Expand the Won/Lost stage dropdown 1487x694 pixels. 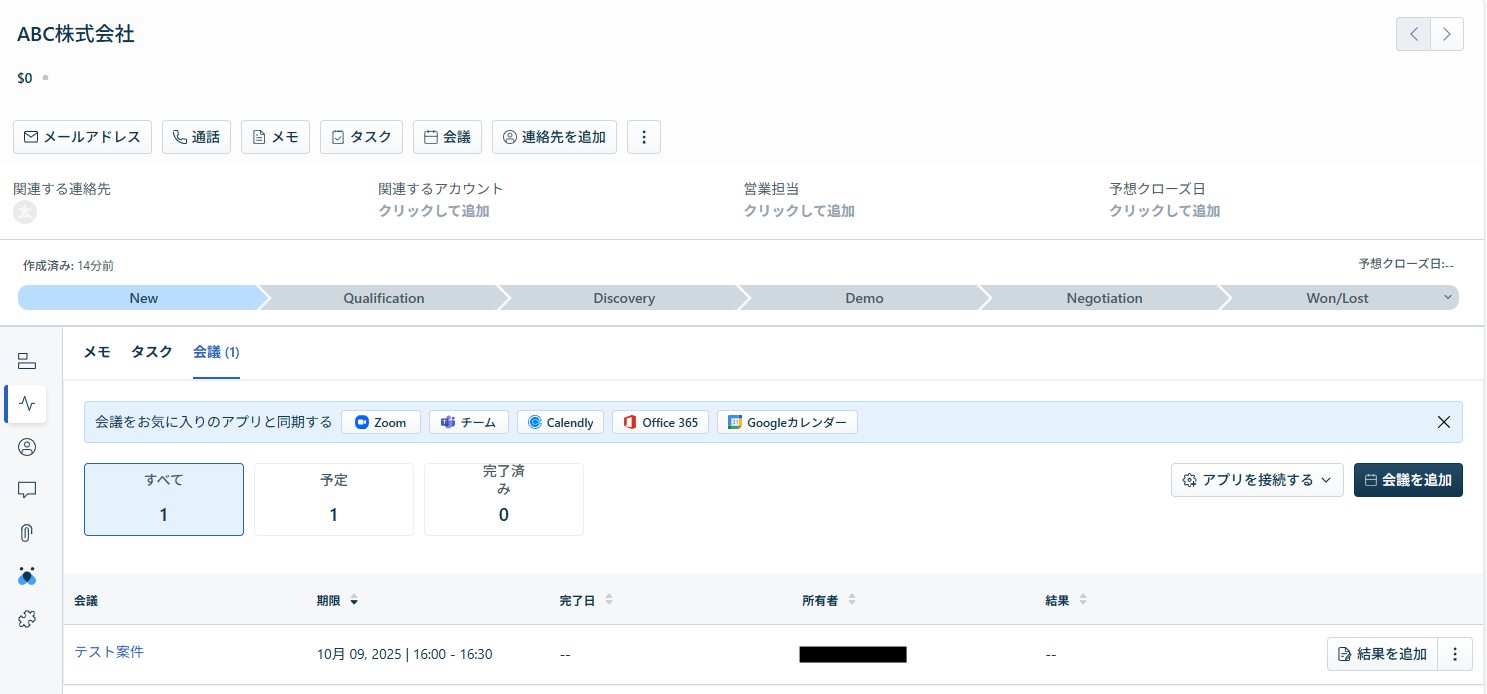[1447, 298]
